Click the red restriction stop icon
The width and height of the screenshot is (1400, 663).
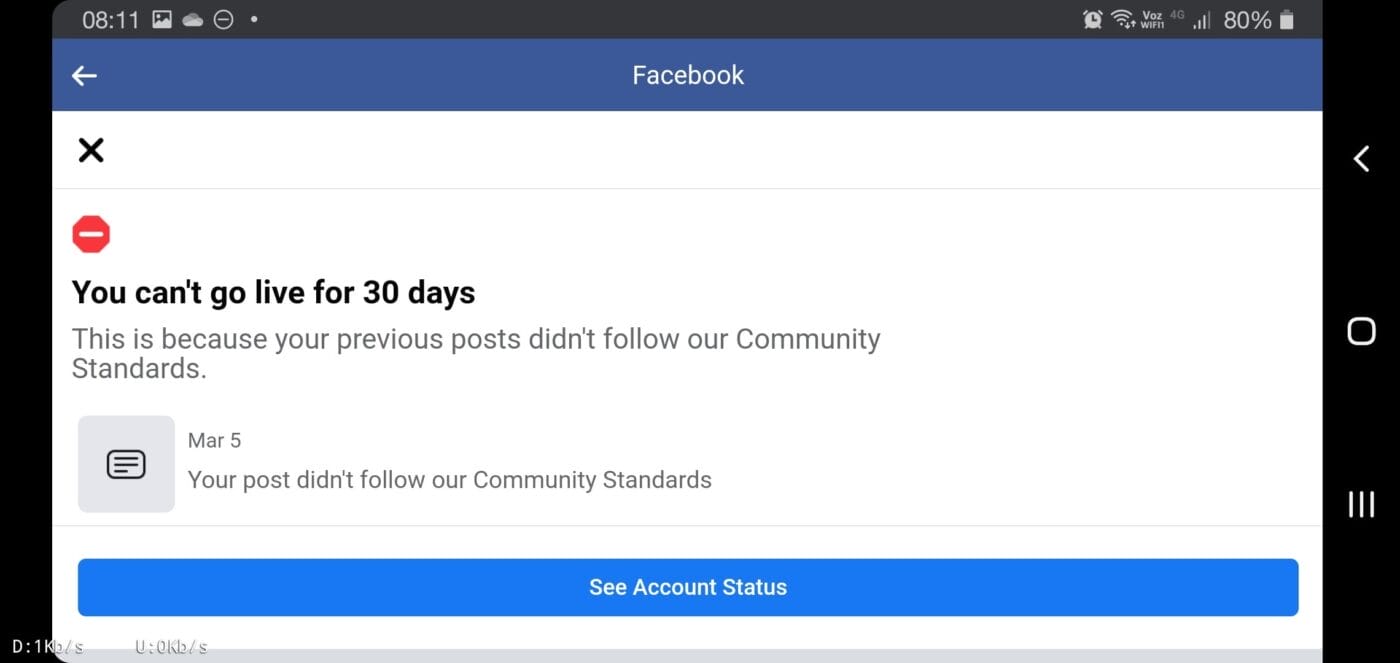coord(91,235)
